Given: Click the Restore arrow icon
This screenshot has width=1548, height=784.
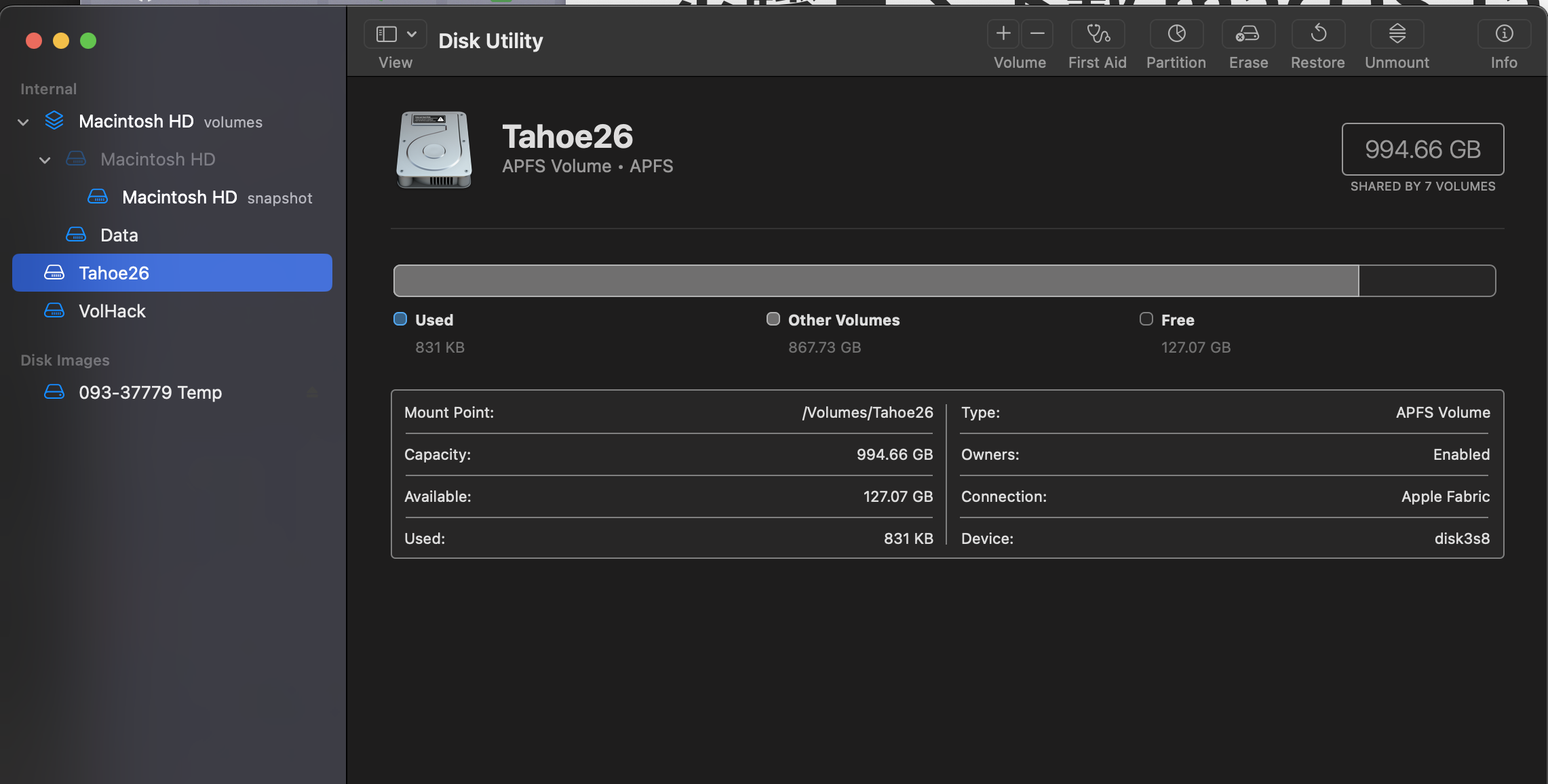Looking at the screenshot, I should [1318, 34].
